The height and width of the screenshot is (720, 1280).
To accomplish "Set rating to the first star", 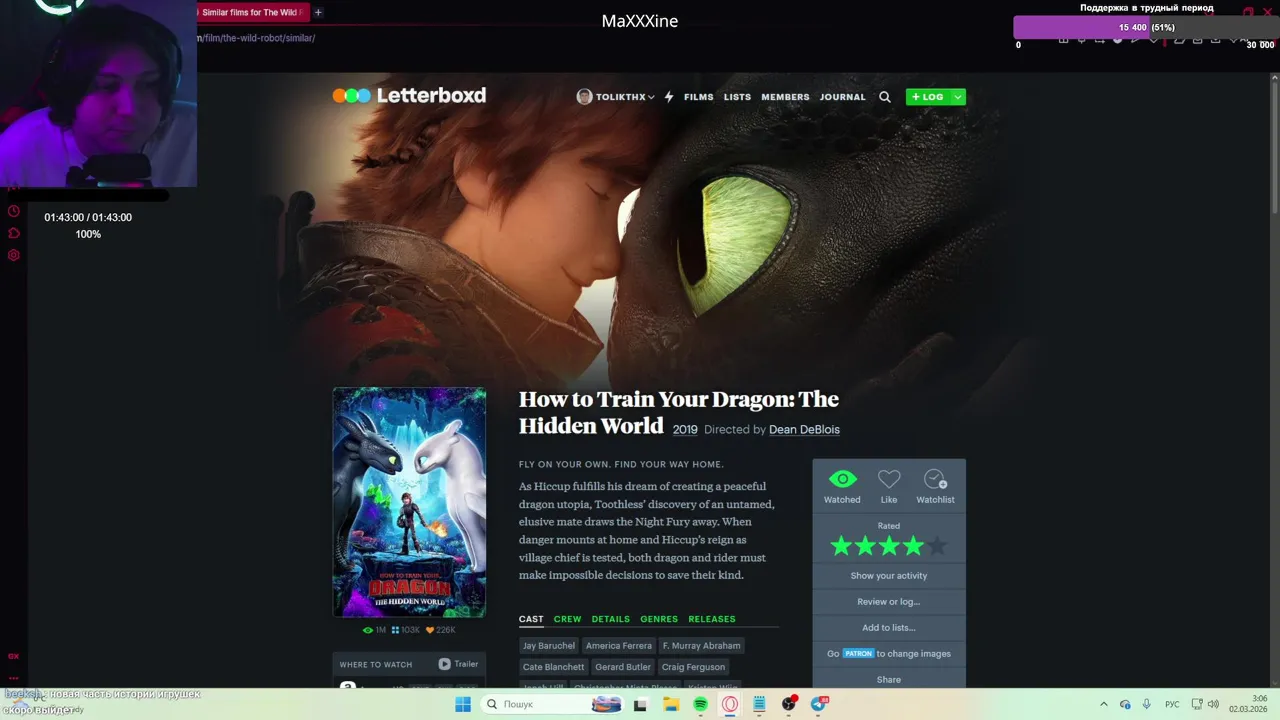I will pyautogui.click(x=841, y=546).
